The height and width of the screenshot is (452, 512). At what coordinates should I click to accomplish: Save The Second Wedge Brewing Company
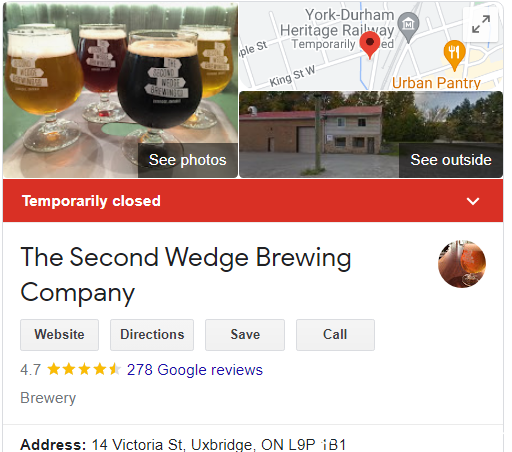pyautogui.click(x=245, y=335)
